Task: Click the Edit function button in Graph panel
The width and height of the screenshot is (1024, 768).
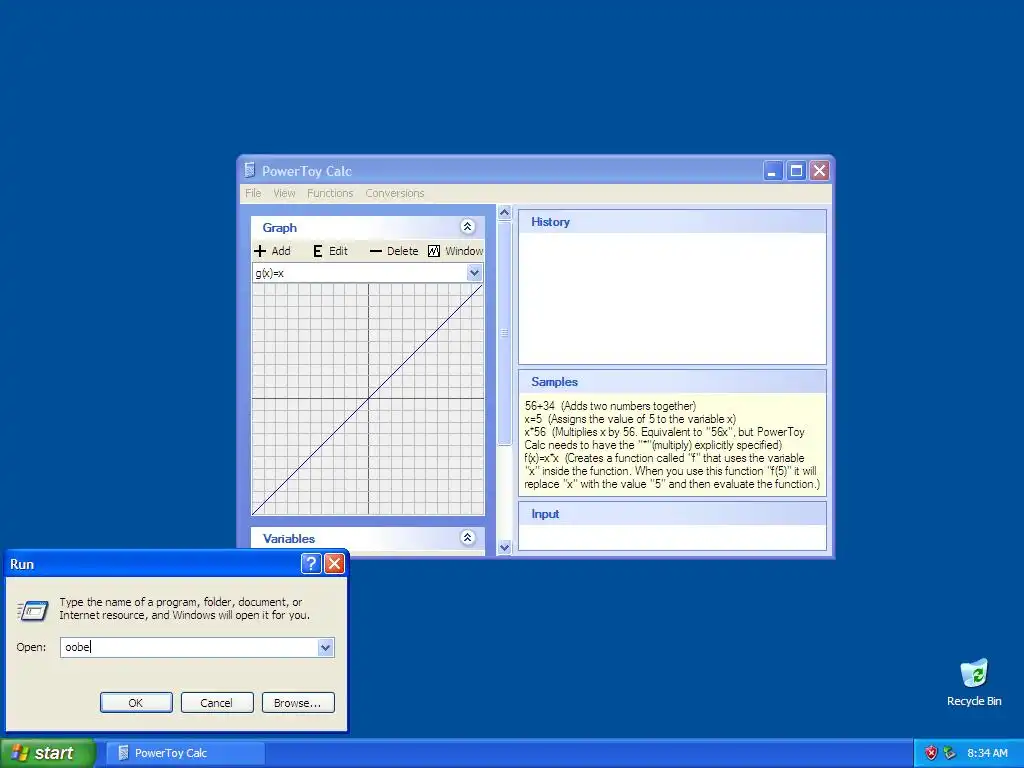Action: coord(330,251)
